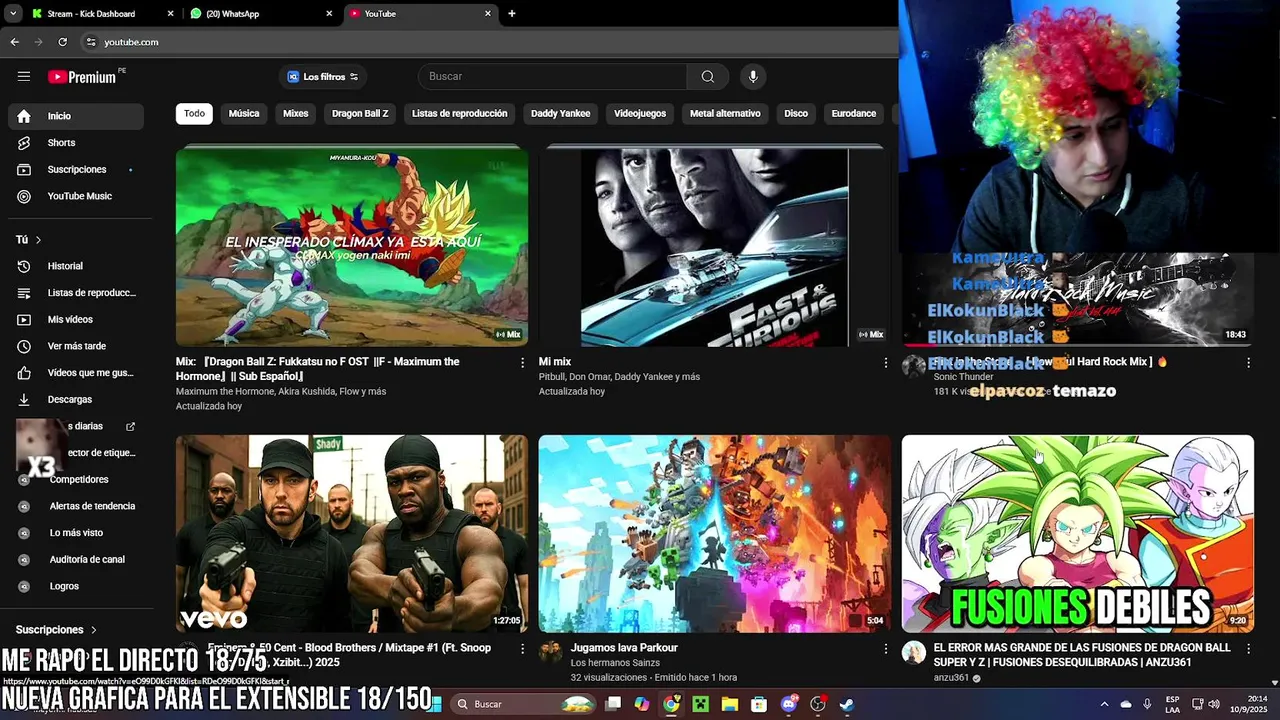Expand the Suscripciones section header
The image size is (1280, 720).
56,630
